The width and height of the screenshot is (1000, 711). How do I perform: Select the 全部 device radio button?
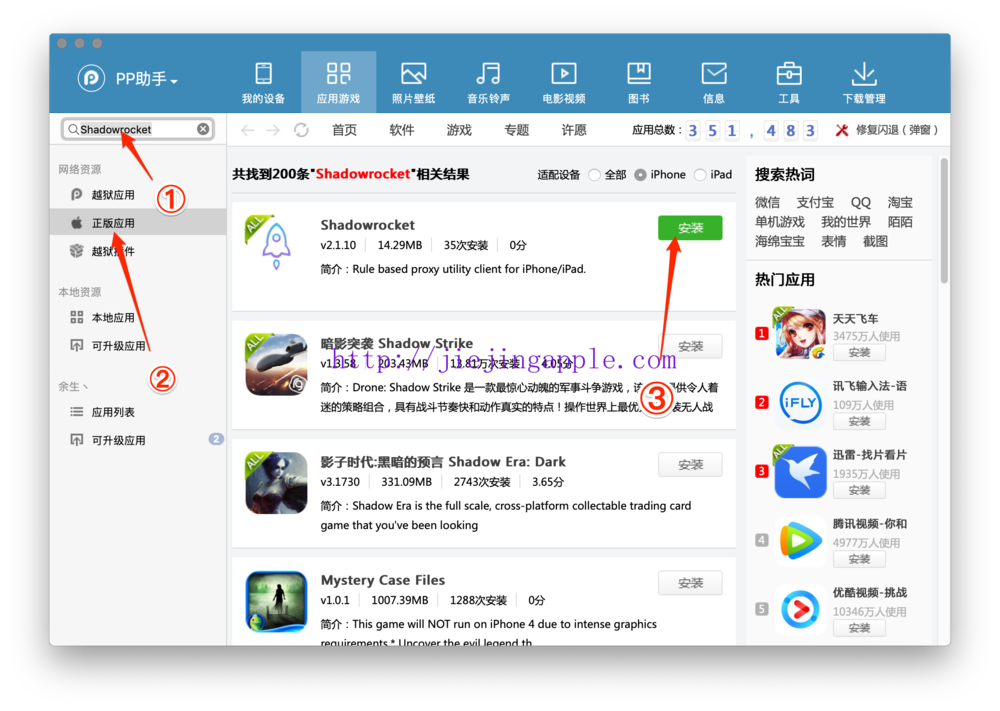coord(594,175)
